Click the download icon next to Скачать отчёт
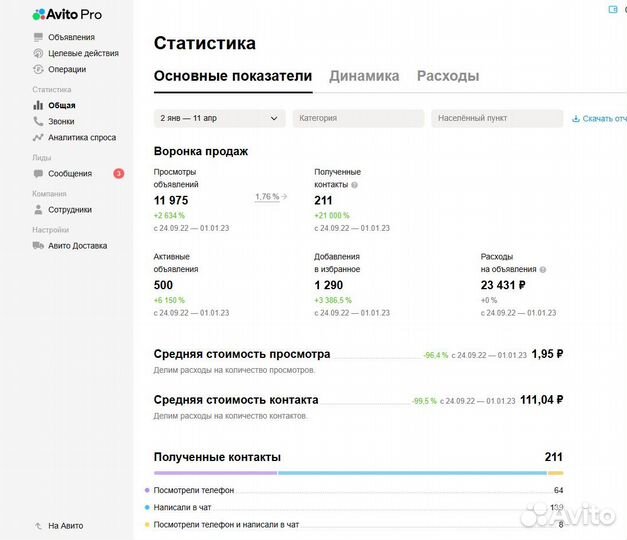The image size is (627, 540). pyautogui.click(x=576, y=118)
